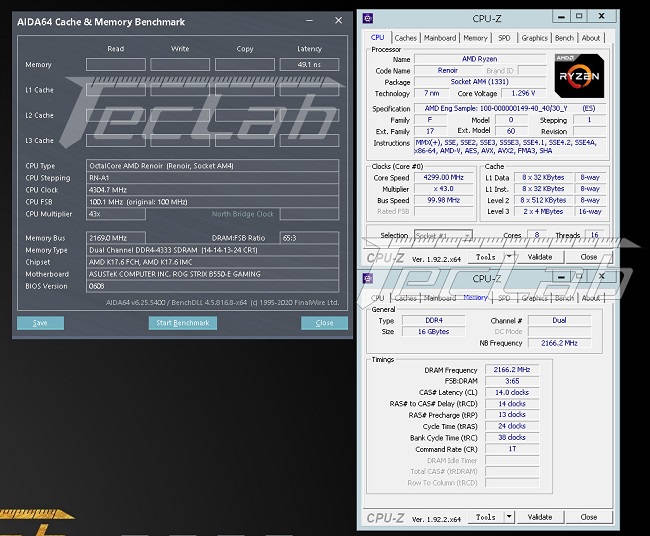Select the SPD tab in upper CPU-Z

[x=504, y=38]
